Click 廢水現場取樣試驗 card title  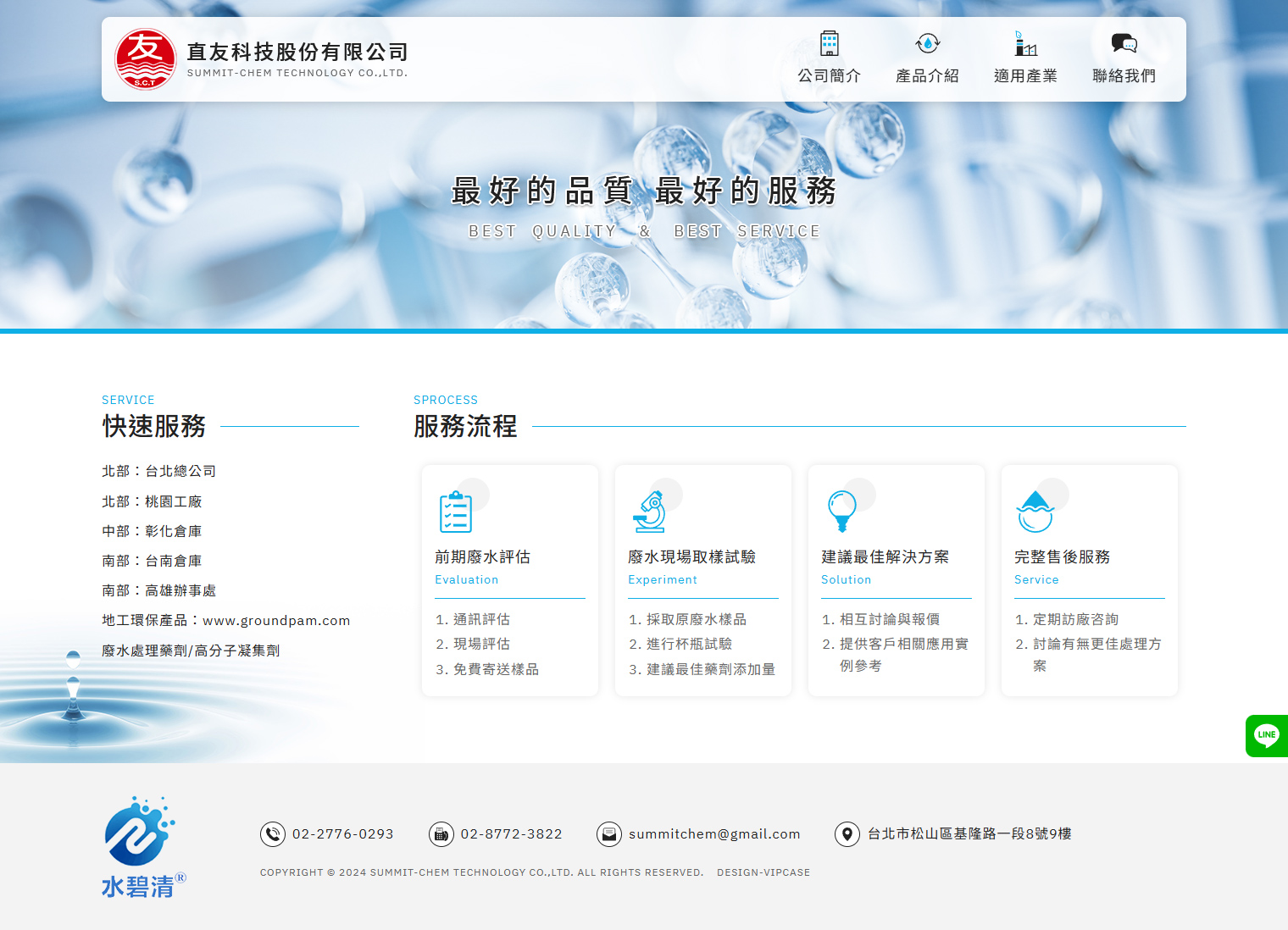(x=692, y=556)
